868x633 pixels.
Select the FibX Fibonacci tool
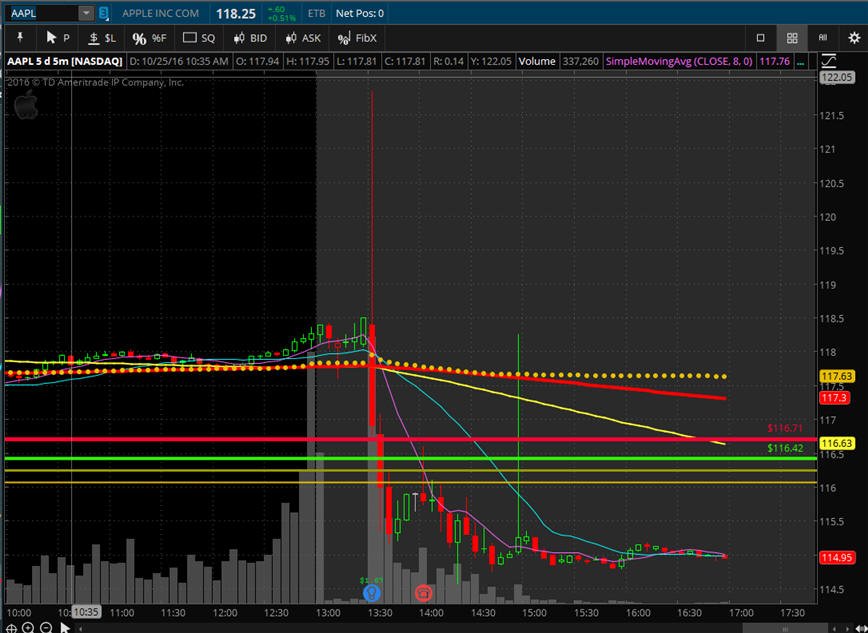(x=357, y=38)
